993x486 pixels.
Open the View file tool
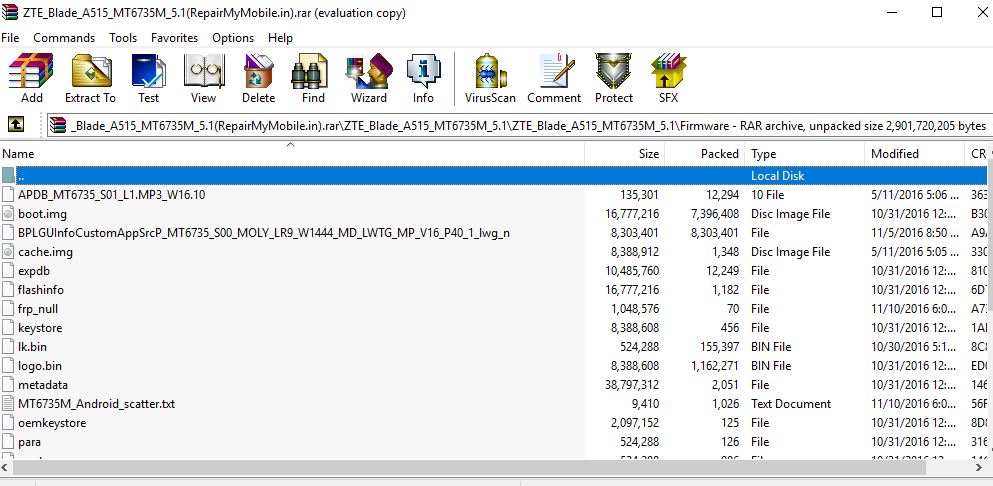click(x=203, y=78)
